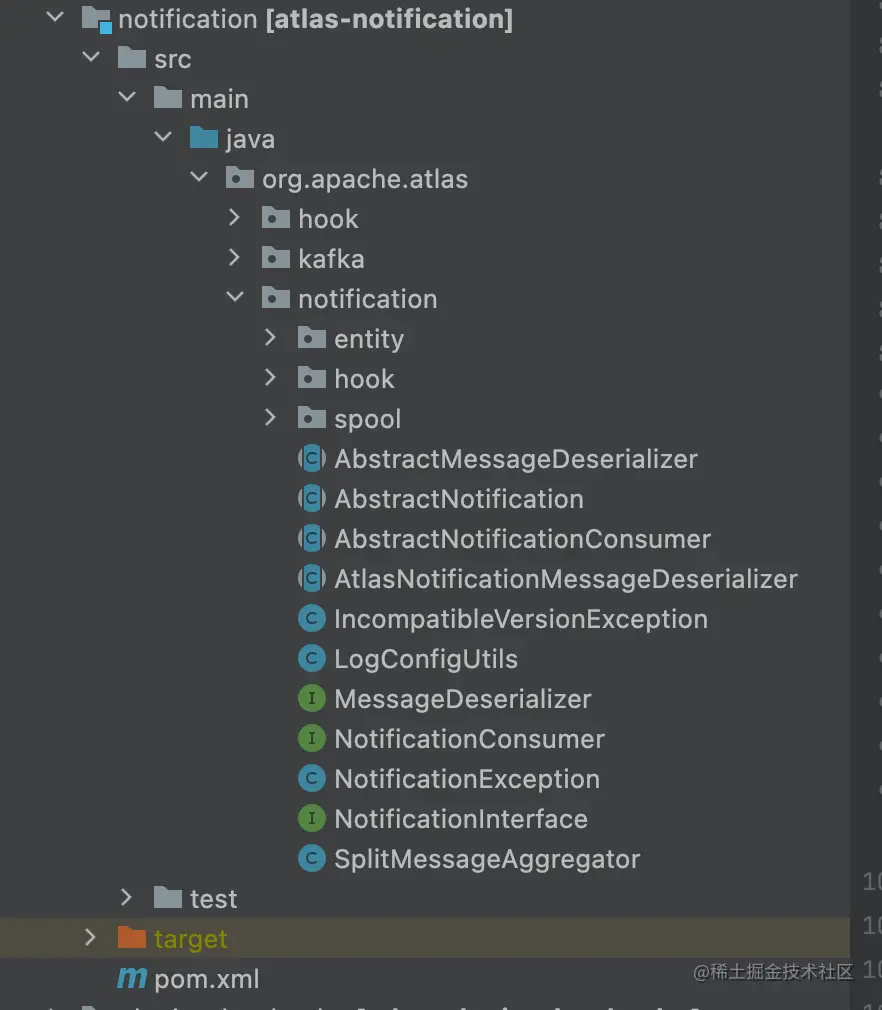Select the AtlasNotificationMessageDeserializer class

click(x=566, y=579)
